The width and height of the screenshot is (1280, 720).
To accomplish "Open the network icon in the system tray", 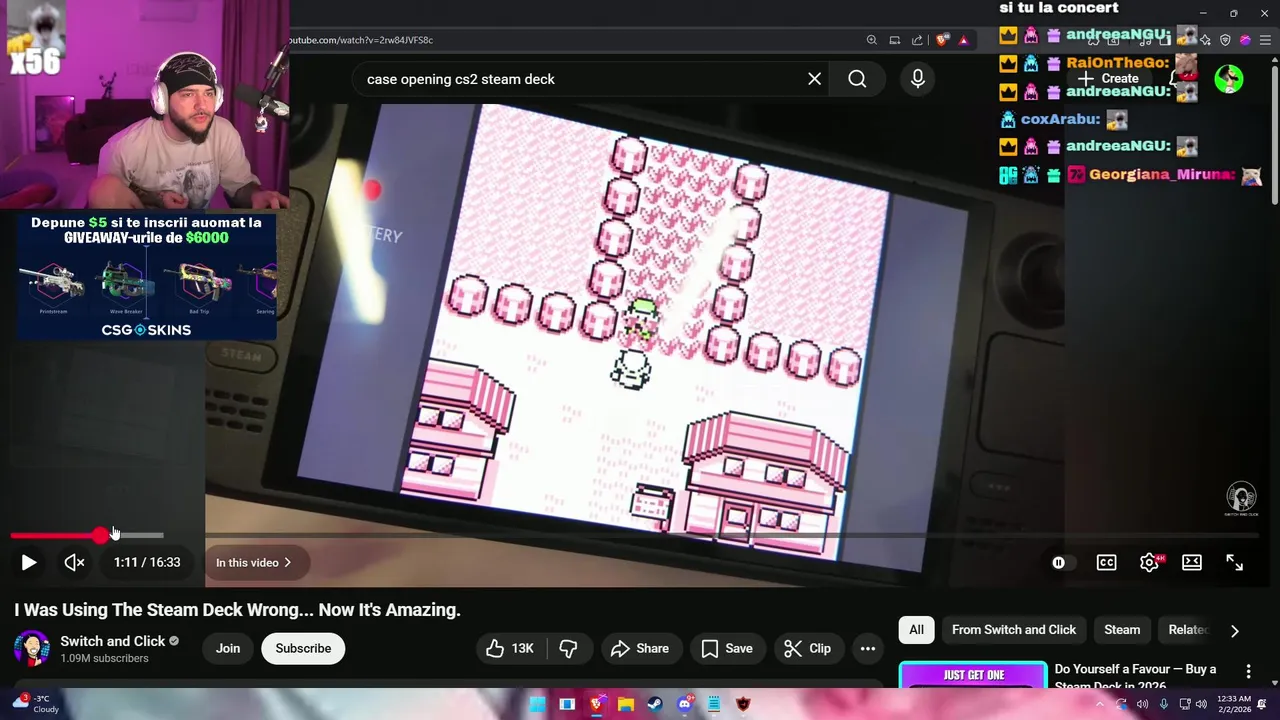I will coord(1185,704).
